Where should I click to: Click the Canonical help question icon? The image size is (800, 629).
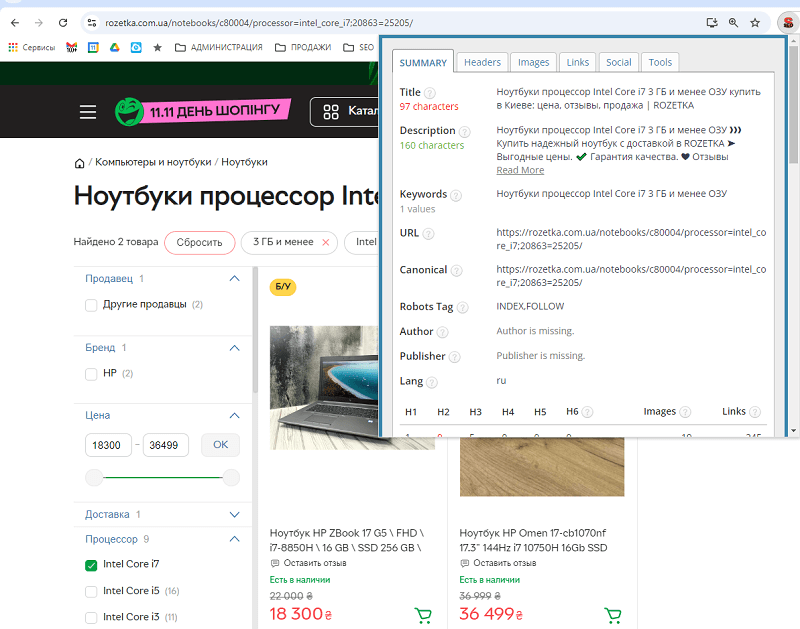tap(457, 270)
